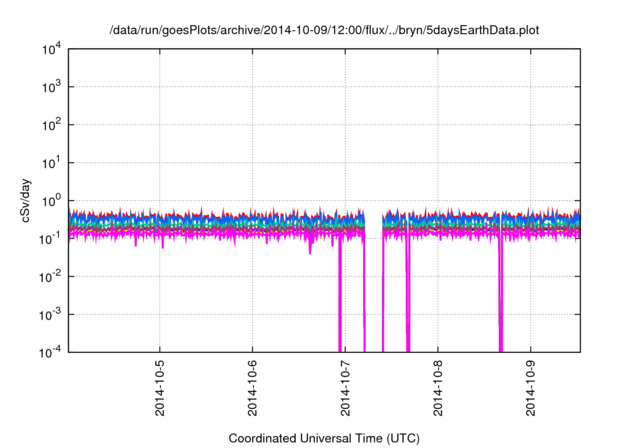Click the plot title file path text
This screenshot has width=640, height=448.
(x=324, y=31)
